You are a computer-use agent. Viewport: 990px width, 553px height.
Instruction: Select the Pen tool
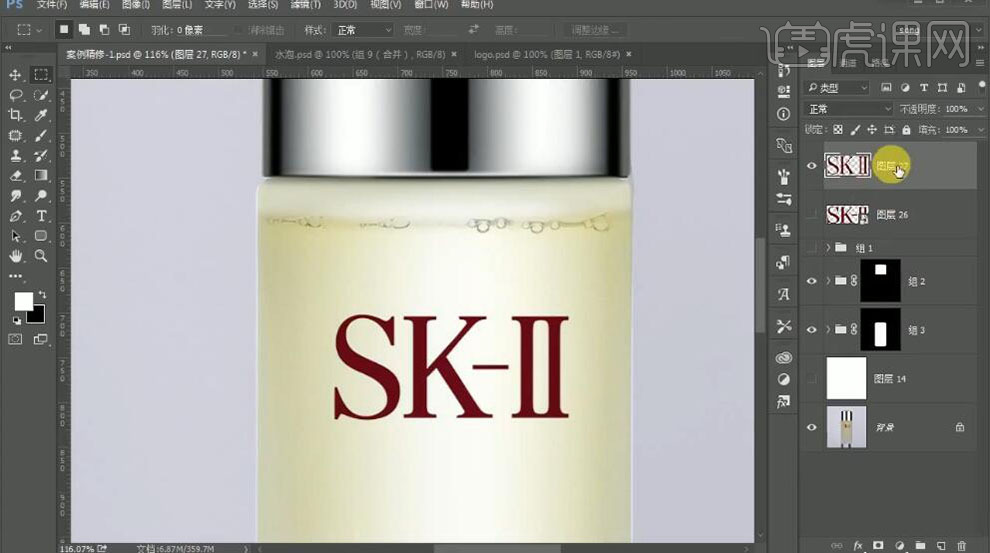[15, 217]
